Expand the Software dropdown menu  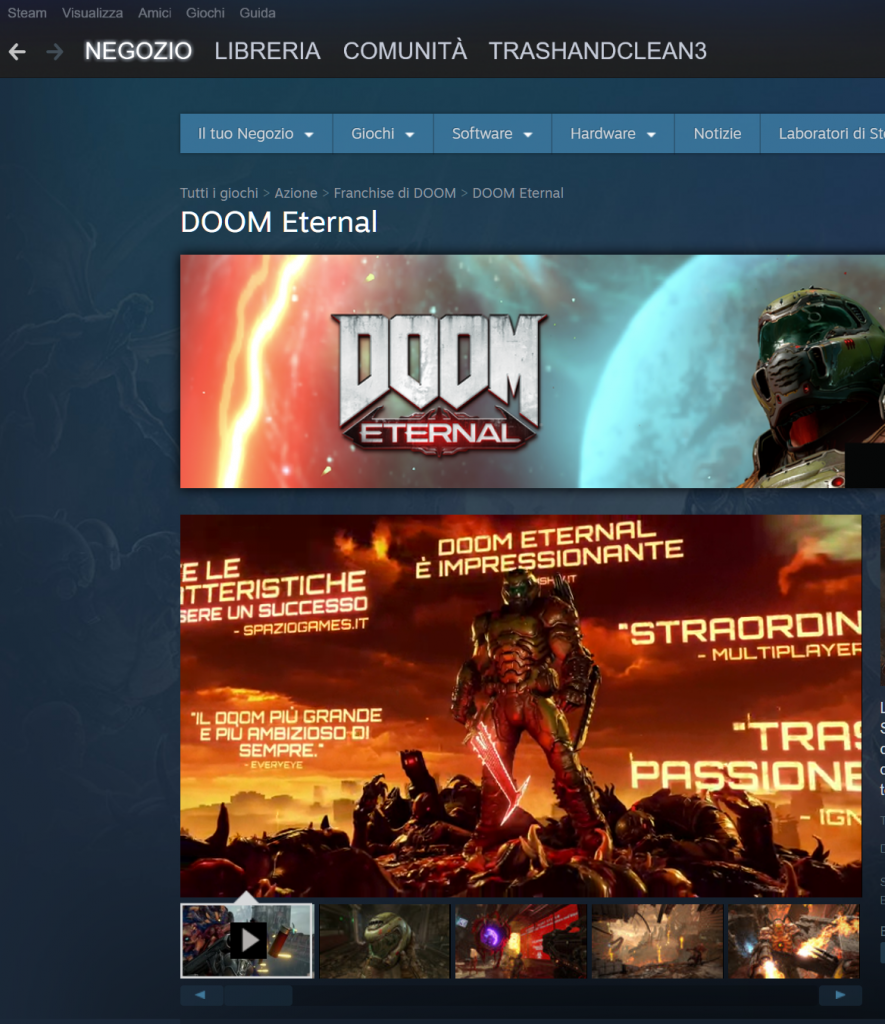click(492, 134)
